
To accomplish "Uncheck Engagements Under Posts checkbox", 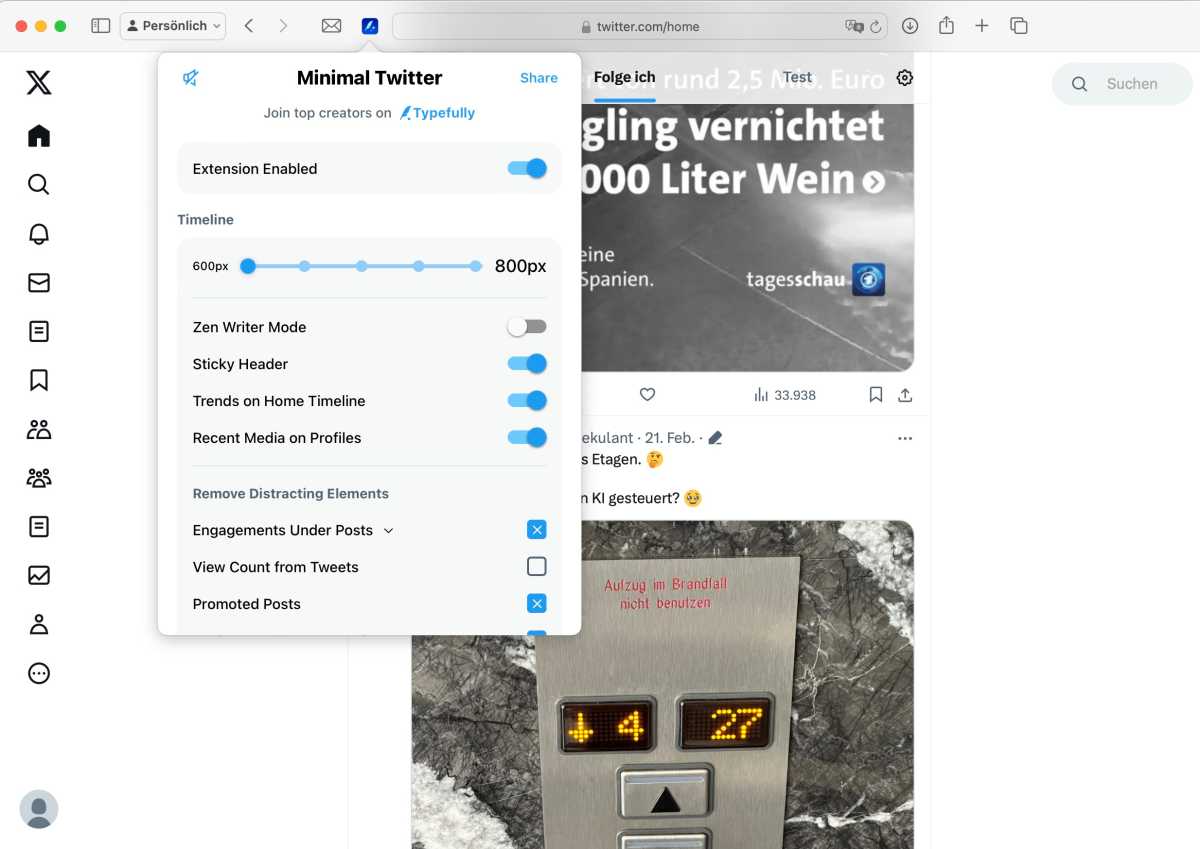I will 537,530.
